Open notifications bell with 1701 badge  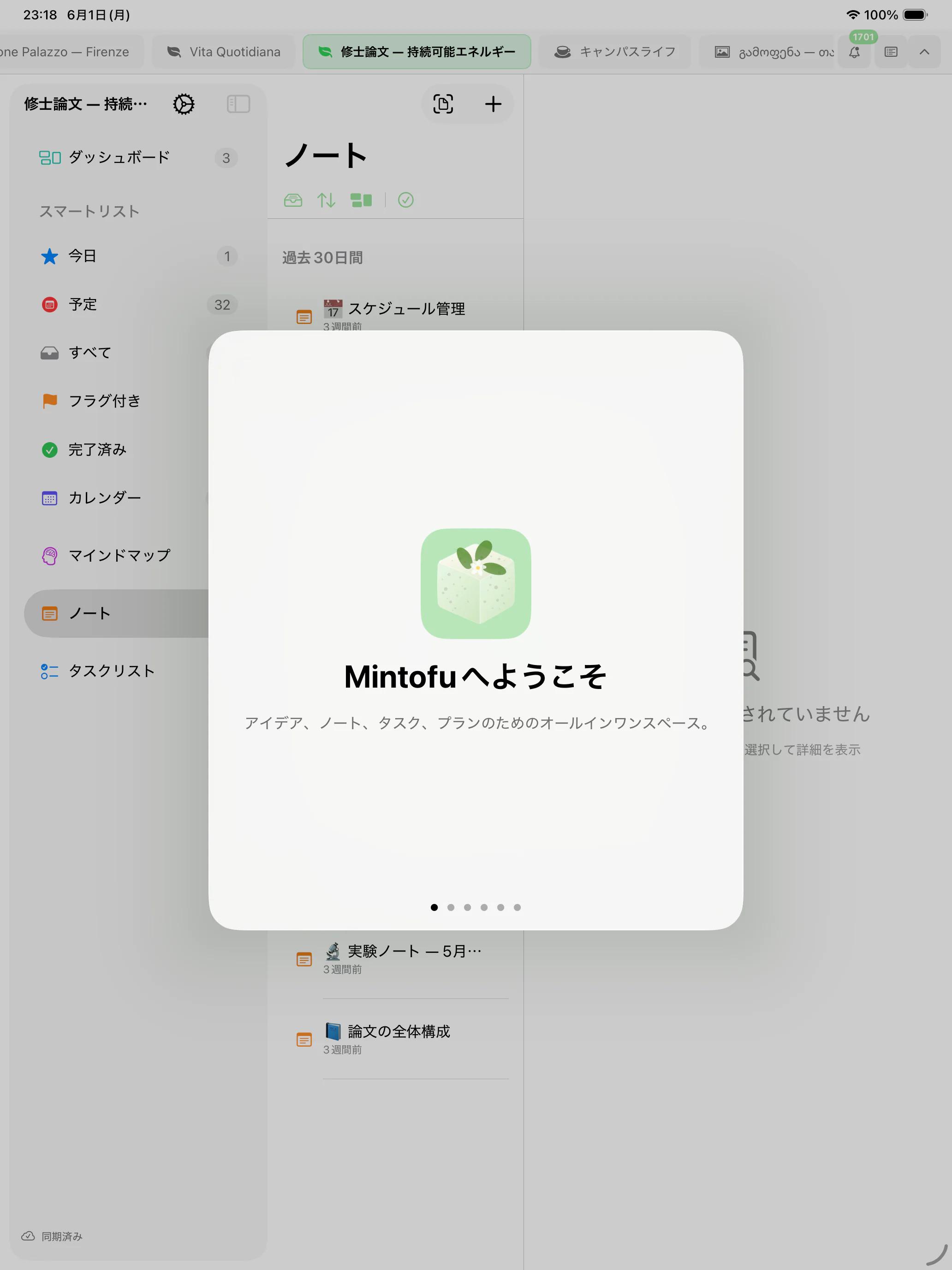(854, 52)
